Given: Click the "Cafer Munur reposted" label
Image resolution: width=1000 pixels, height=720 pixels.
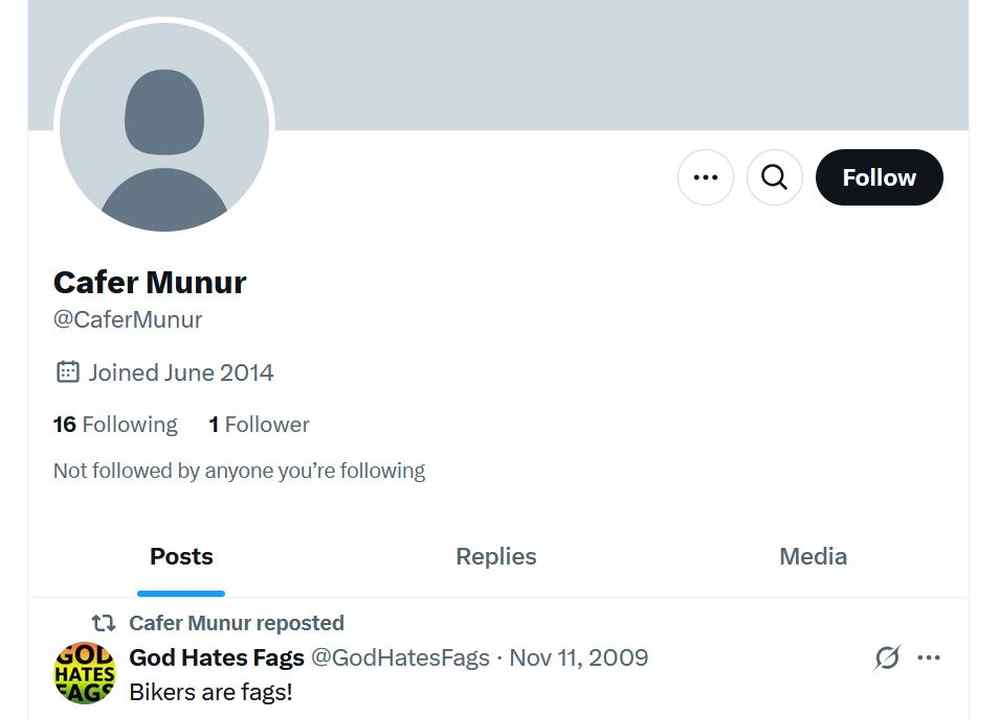Looking at the screenshot, I should tap(236, 623).
